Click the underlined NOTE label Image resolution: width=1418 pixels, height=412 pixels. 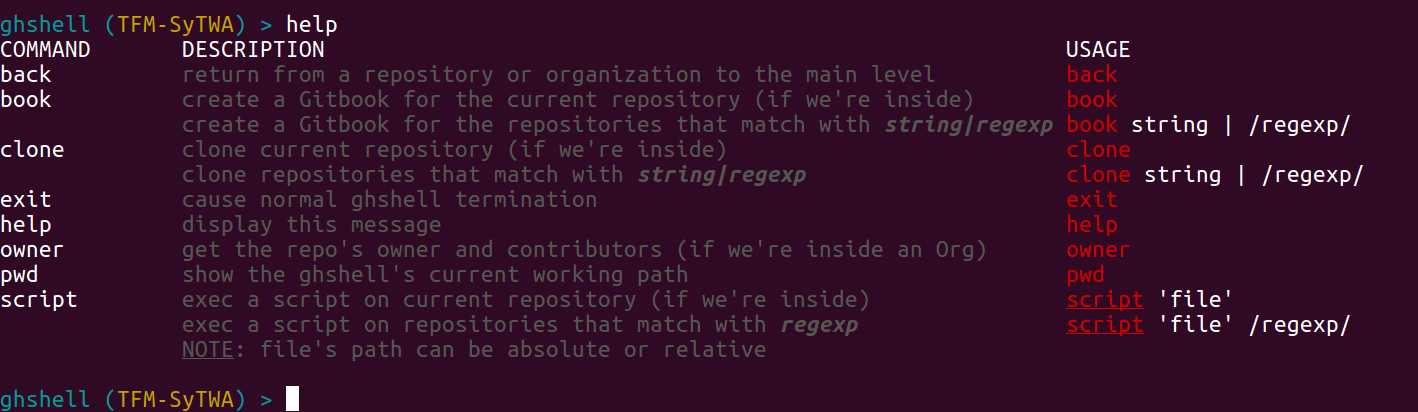[x=207, y=349]
